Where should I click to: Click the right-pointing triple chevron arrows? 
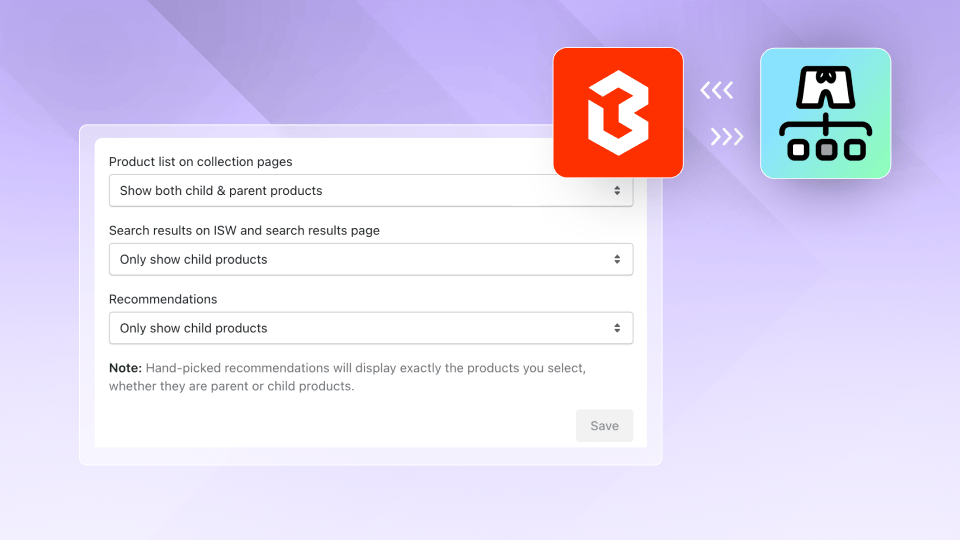click(727, 136)
